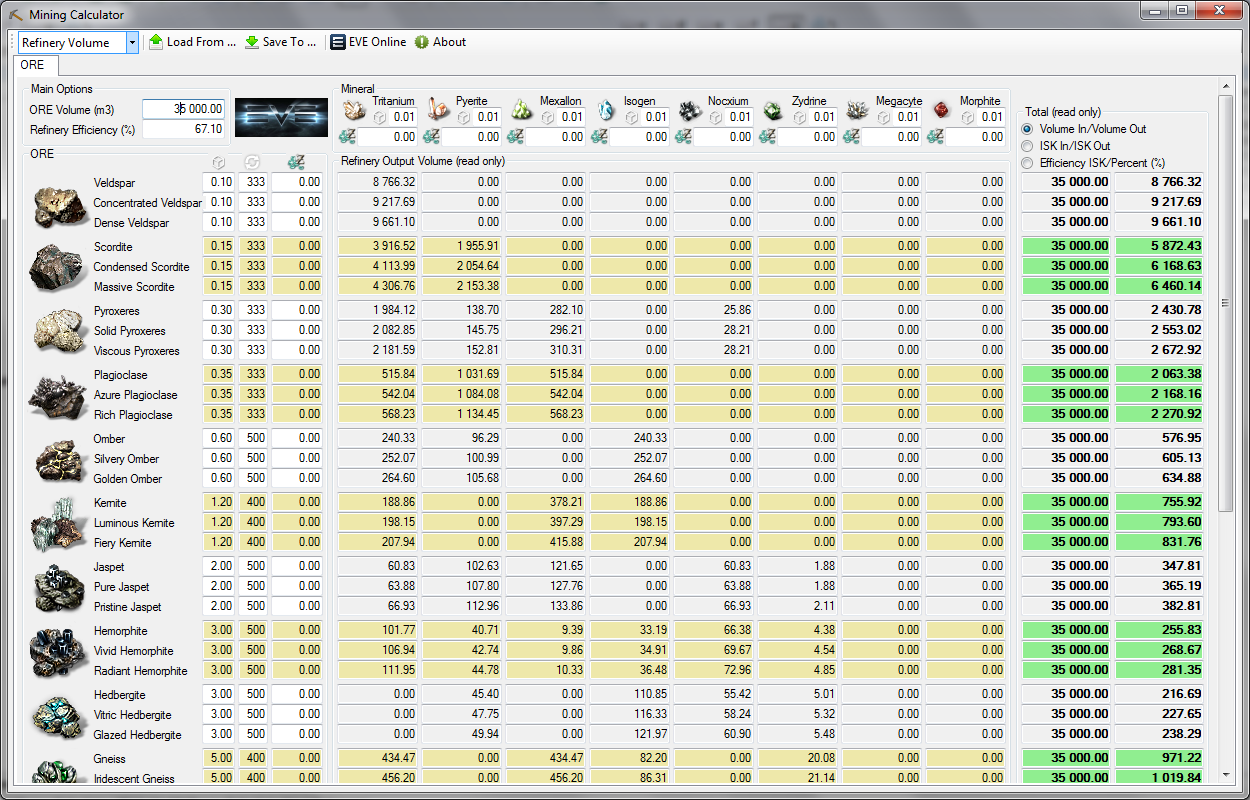This screenshot has width=1250, height=800.
Task: Click the Load From toolbar button text
Action: (201, 42)
